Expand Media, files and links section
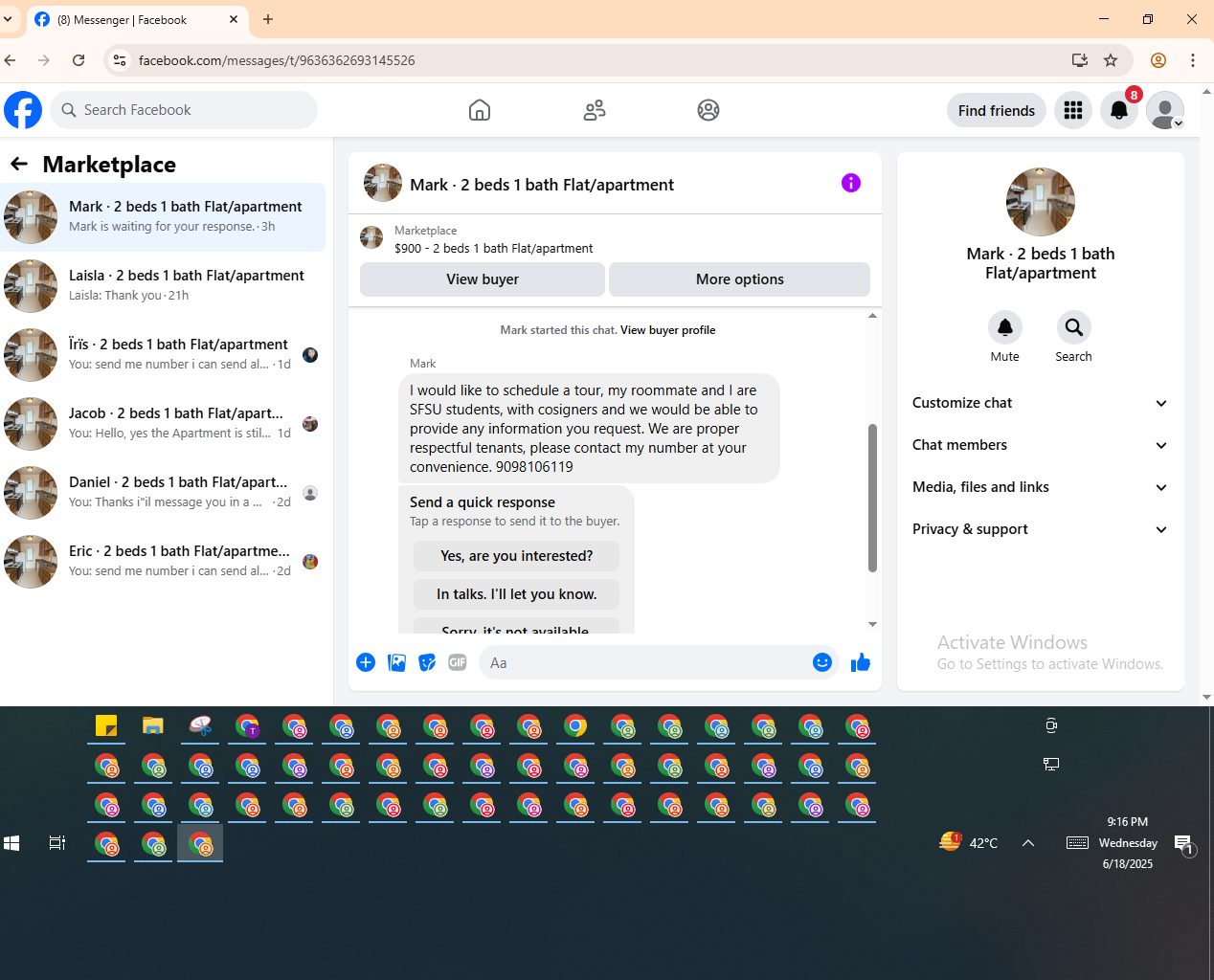The width and height of the screenshot is (1214, 980). point(1041,487)
